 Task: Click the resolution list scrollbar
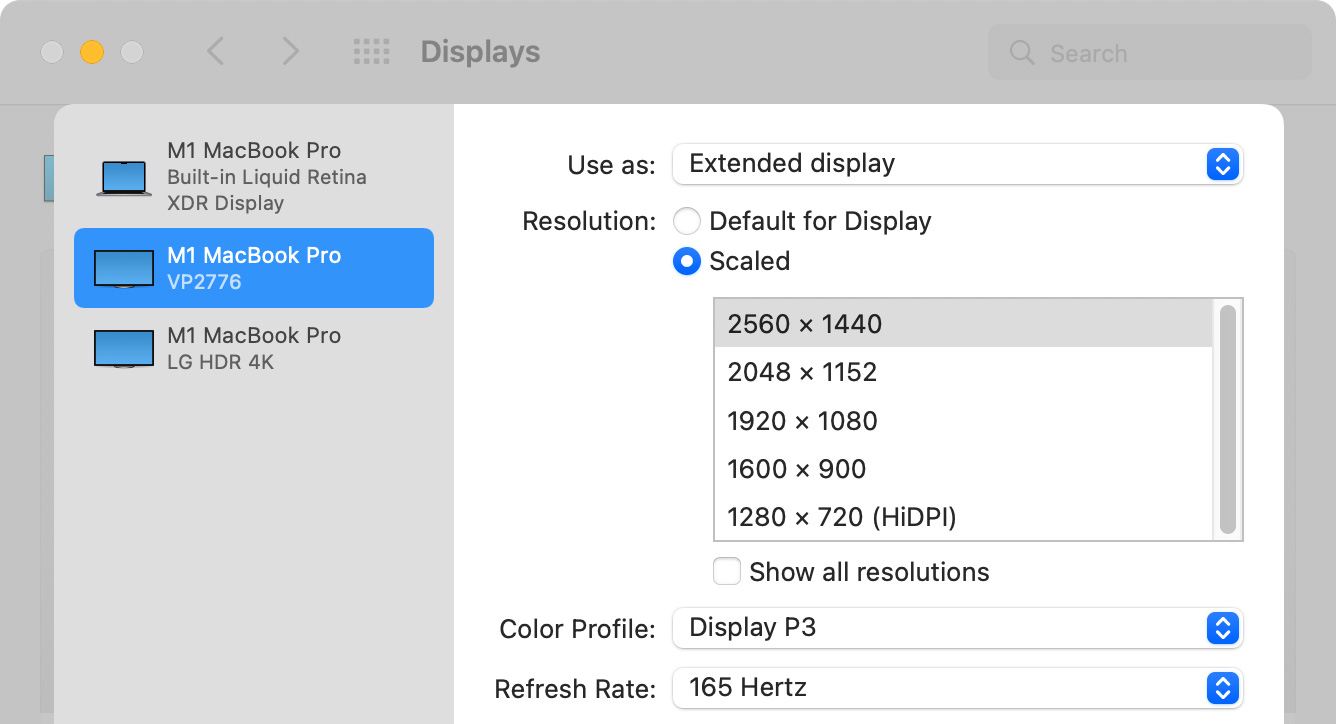[x=1228, y=420]
